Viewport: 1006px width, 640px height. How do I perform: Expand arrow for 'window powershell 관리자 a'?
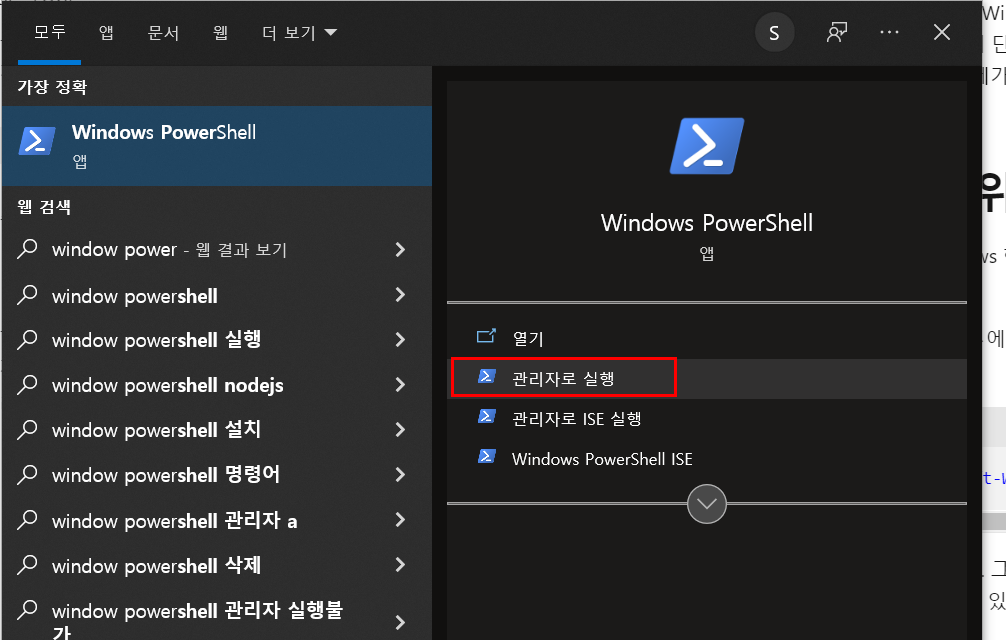coord(400,520)
